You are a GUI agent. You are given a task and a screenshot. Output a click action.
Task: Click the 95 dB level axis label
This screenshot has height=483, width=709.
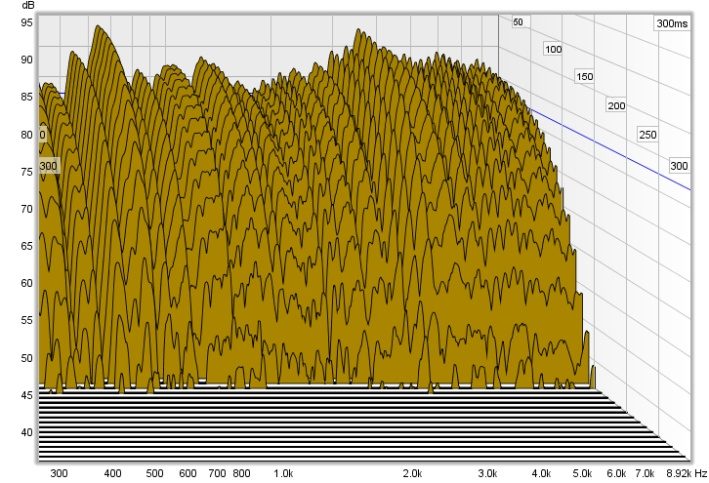coord(27,22)
